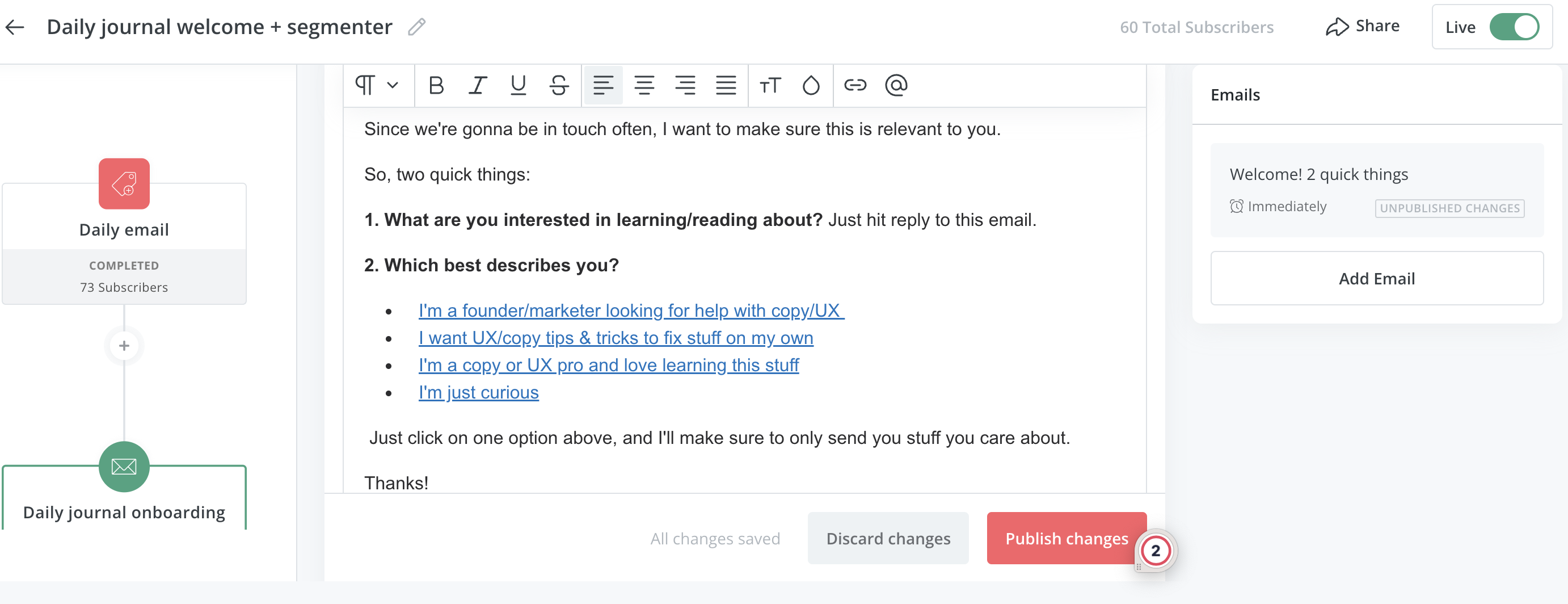Click the 'Which best describes you?' heading
The image size is (1568, 604).
[x=491, y=266]
